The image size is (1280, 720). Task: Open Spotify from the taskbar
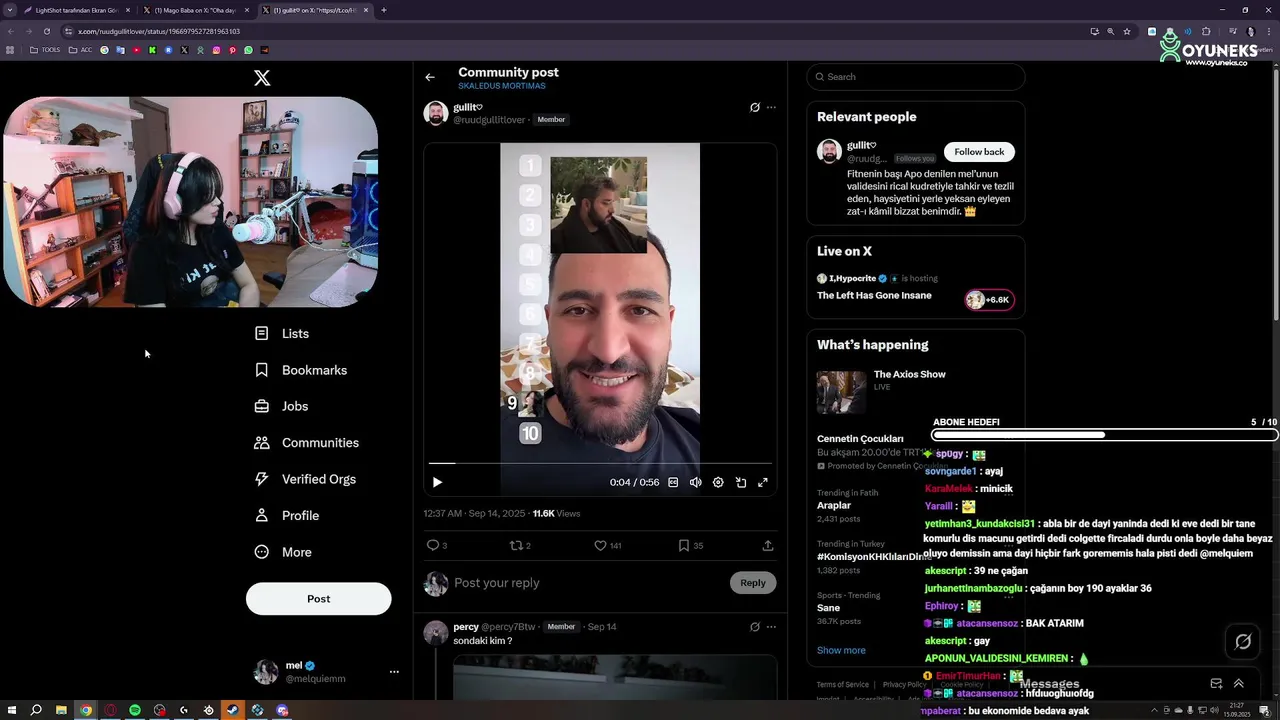135,710
